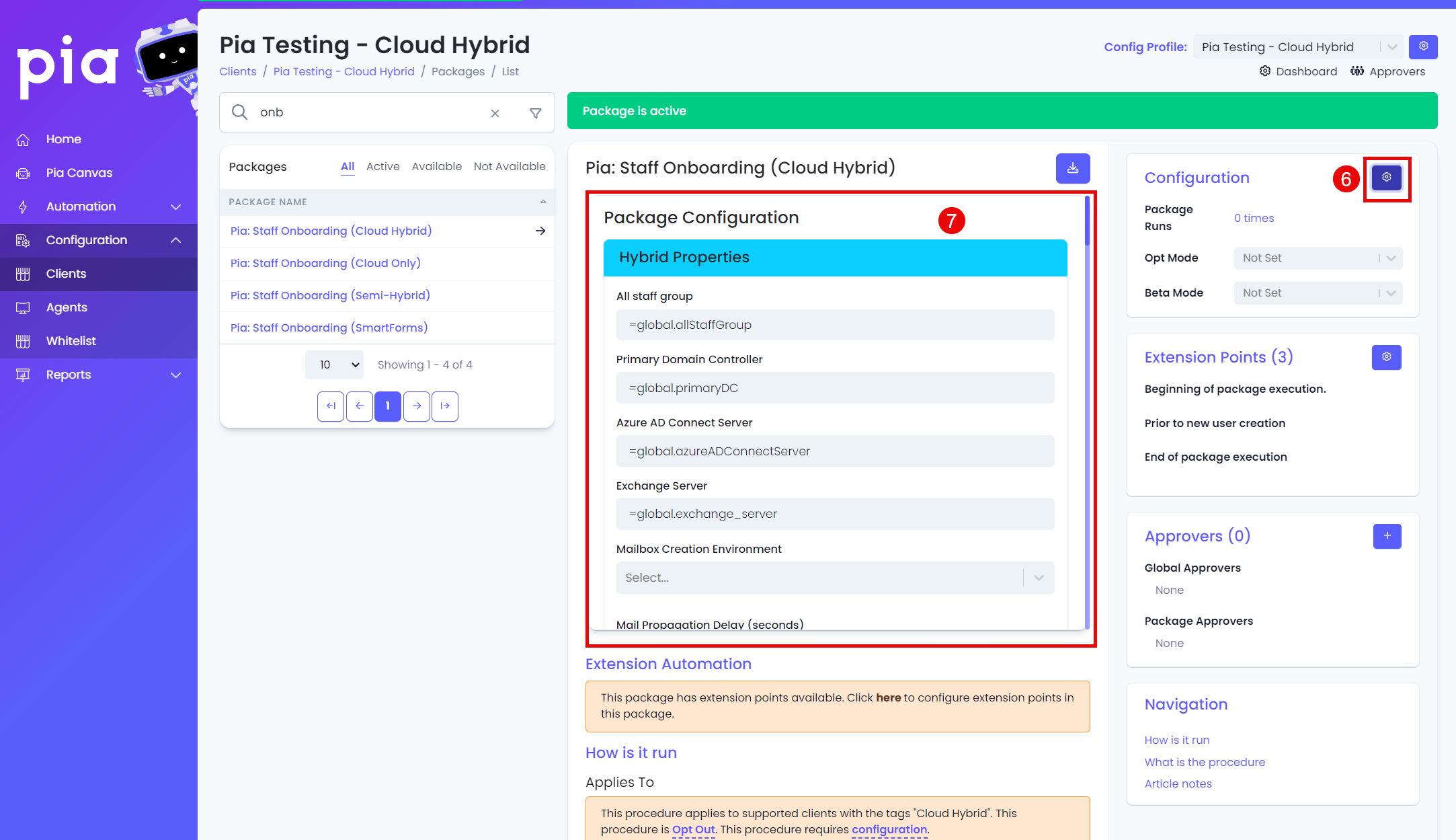Go to previous page of packages
The height and width of the screenshot is (840, 1456).
[360, 406]
